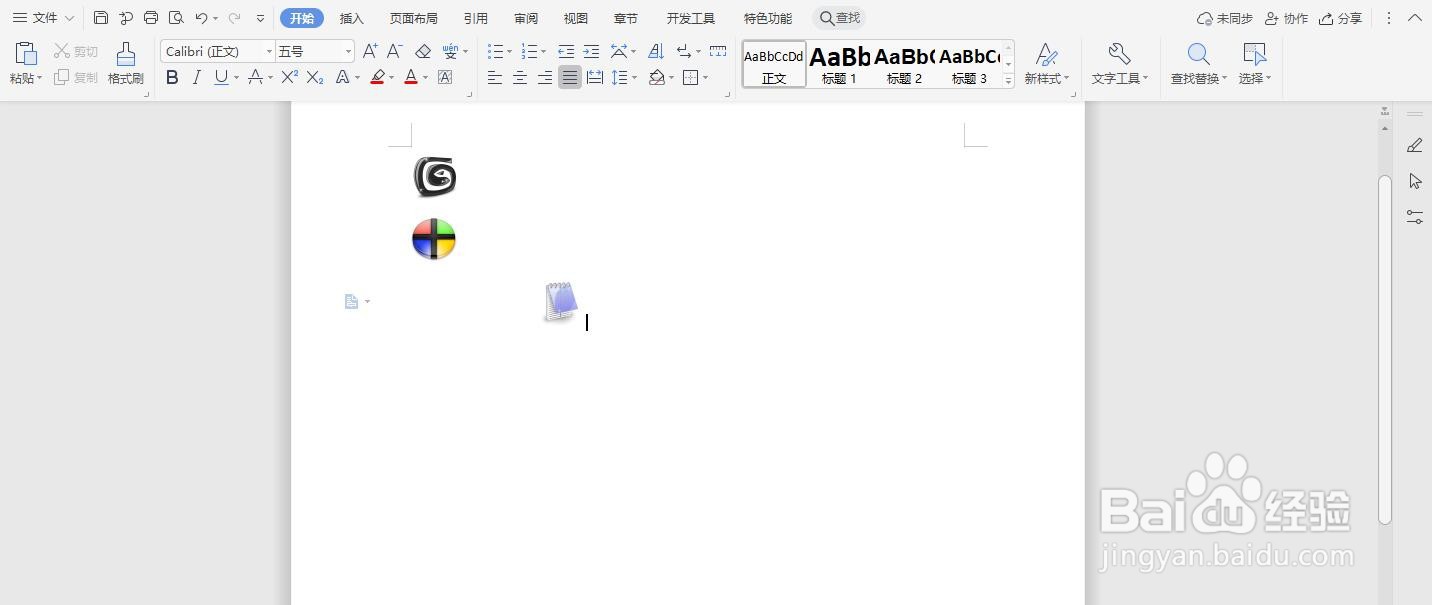This screenshot has width=1432, height=605.
Task: Toggle justified alignment button
Action: tap(570, 77)
